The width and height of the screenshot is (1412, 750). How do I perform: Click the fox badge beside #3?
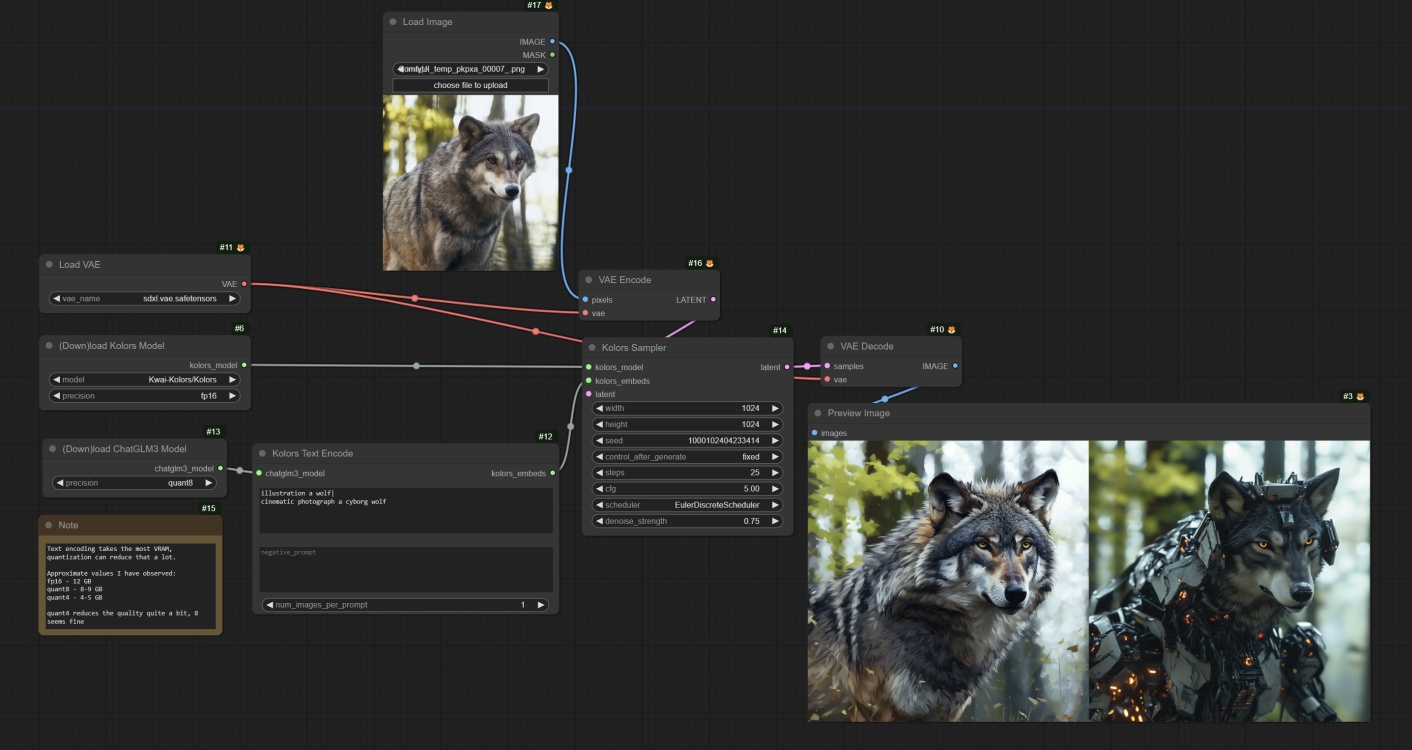point(1360,397)
